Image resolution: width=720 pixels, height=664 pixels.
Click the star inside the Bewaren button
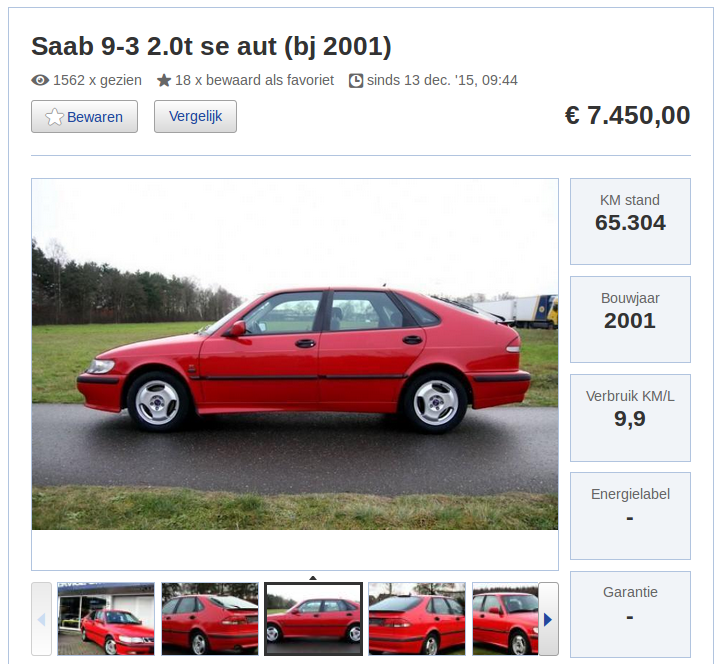coord(54,117)
